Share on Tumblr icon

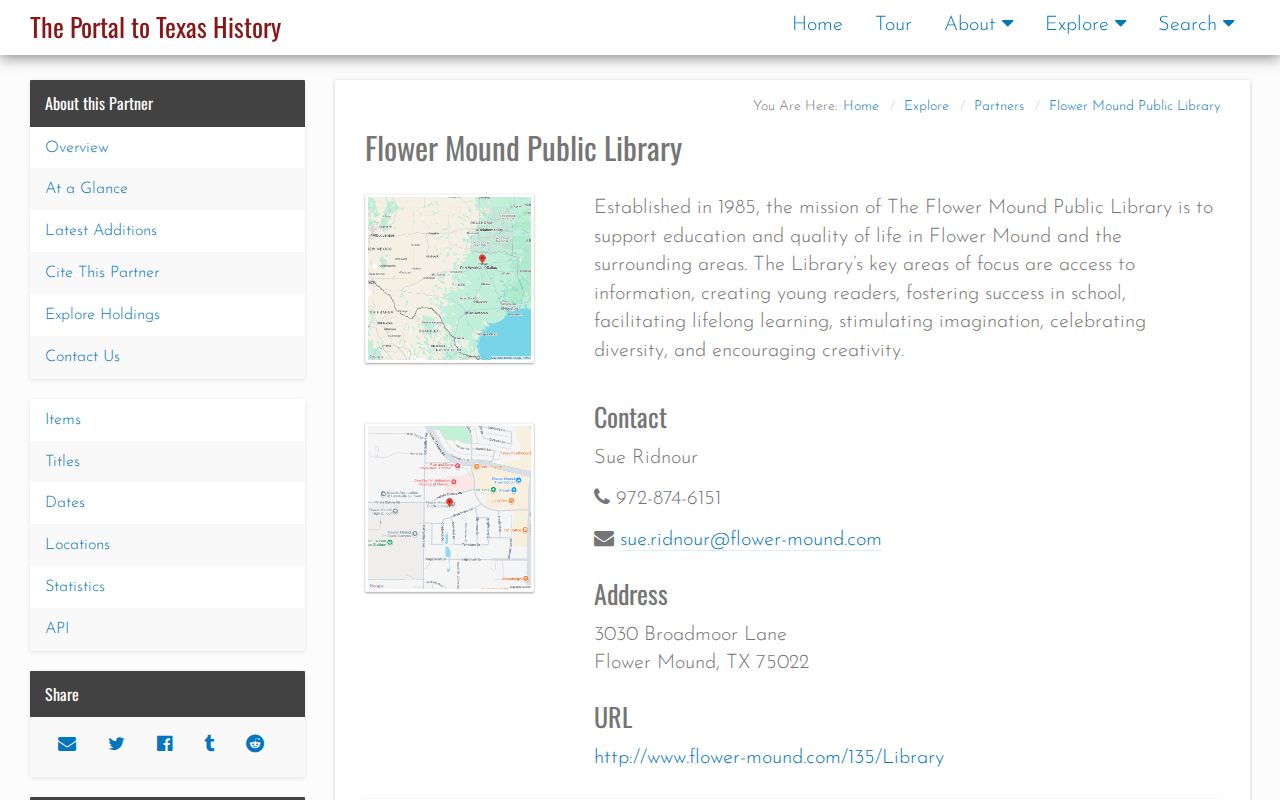[x=209, y=743]
